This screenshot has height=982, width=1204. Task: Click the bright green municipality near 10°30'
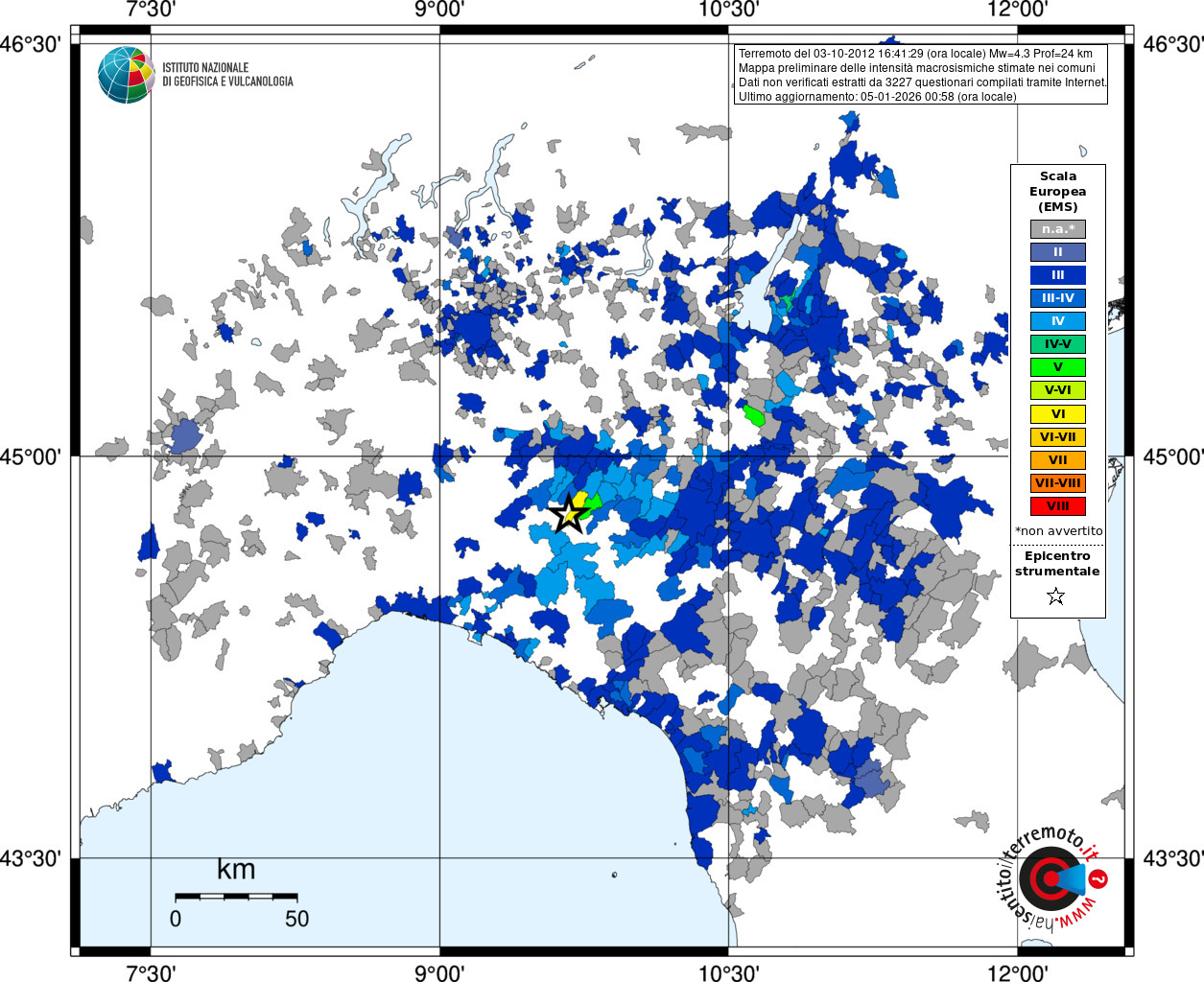(x=755, y=416)
